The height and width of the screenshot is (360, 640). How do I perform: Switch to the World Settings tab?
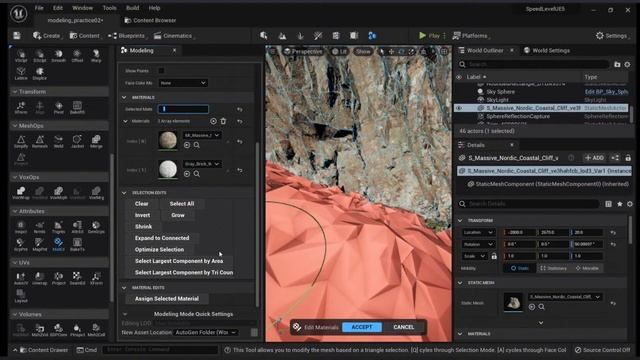coord(547,50)
